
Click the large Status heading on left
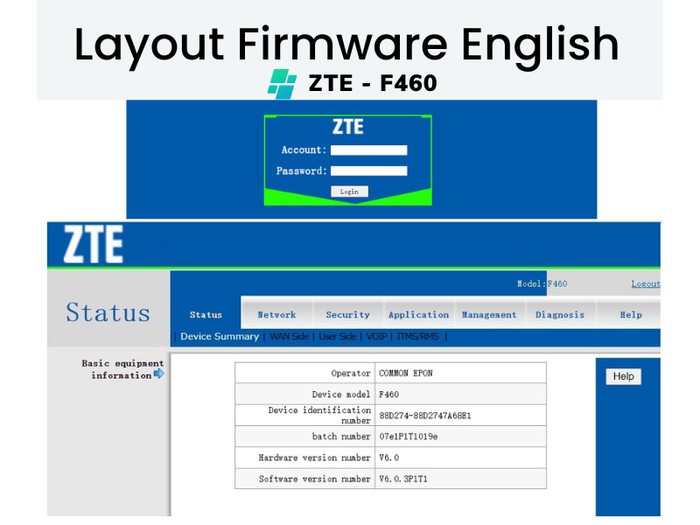click(x=108, y=312)
